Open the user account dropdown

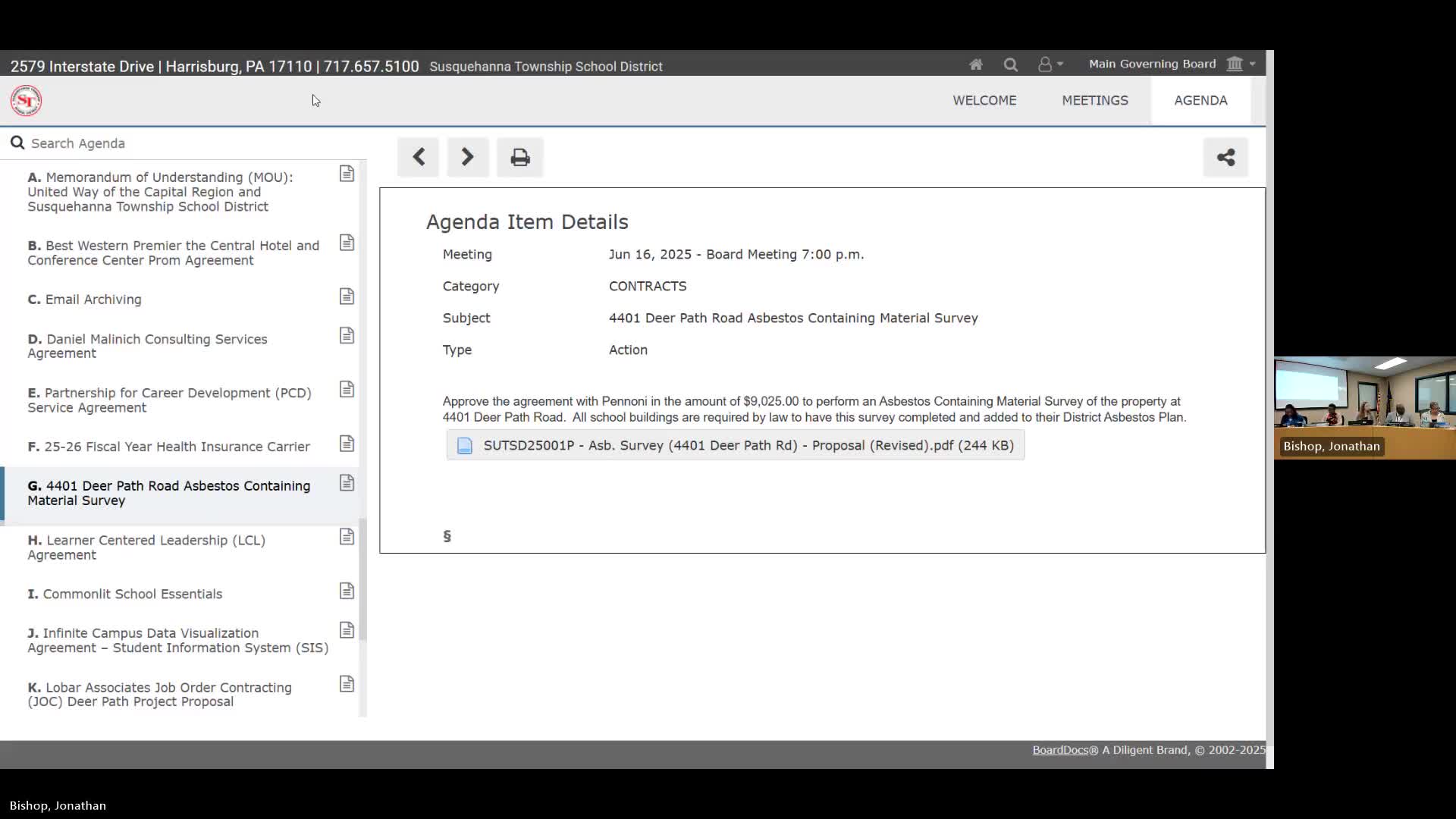[1050, 64]
